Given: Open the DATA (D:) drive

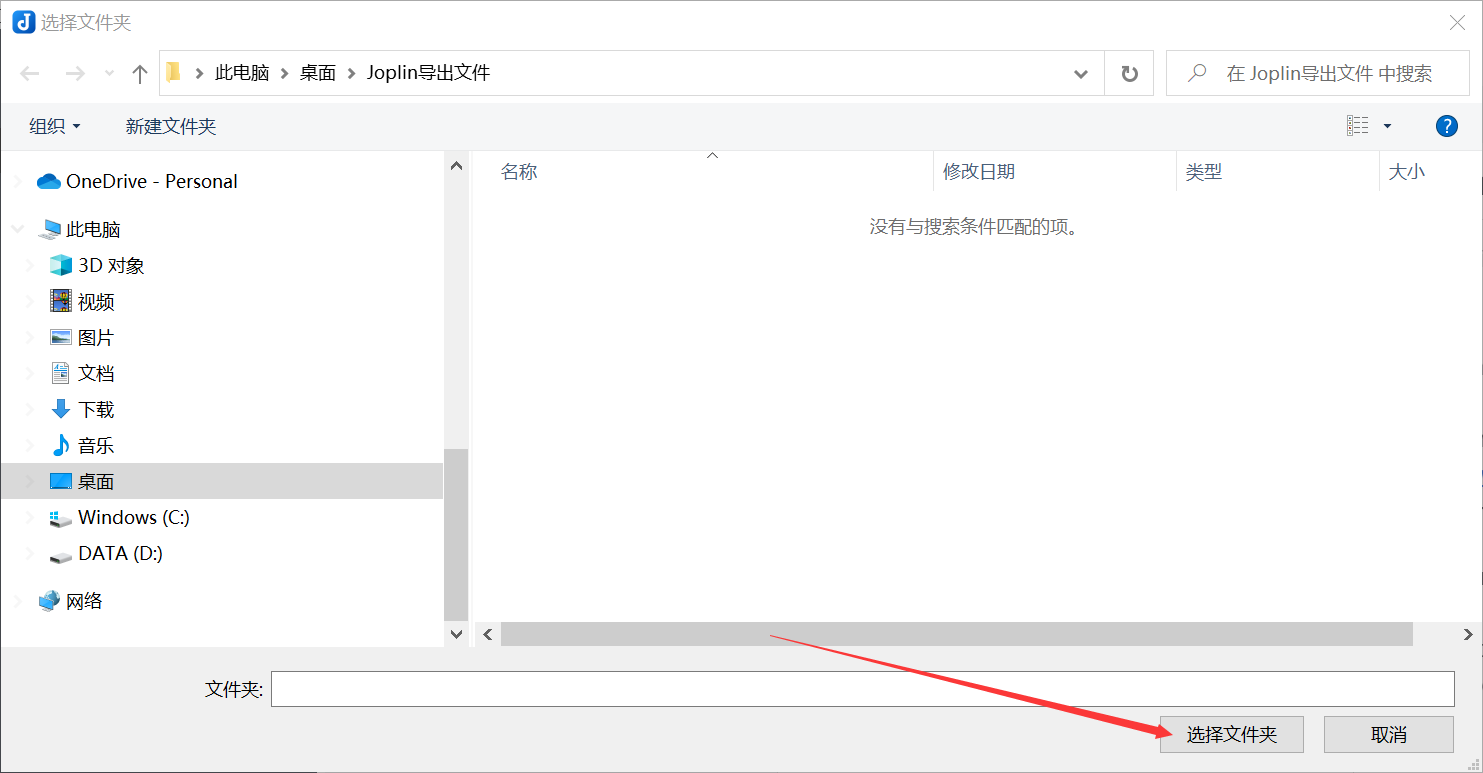Looking at the screenshot, I should coord(120,554).
